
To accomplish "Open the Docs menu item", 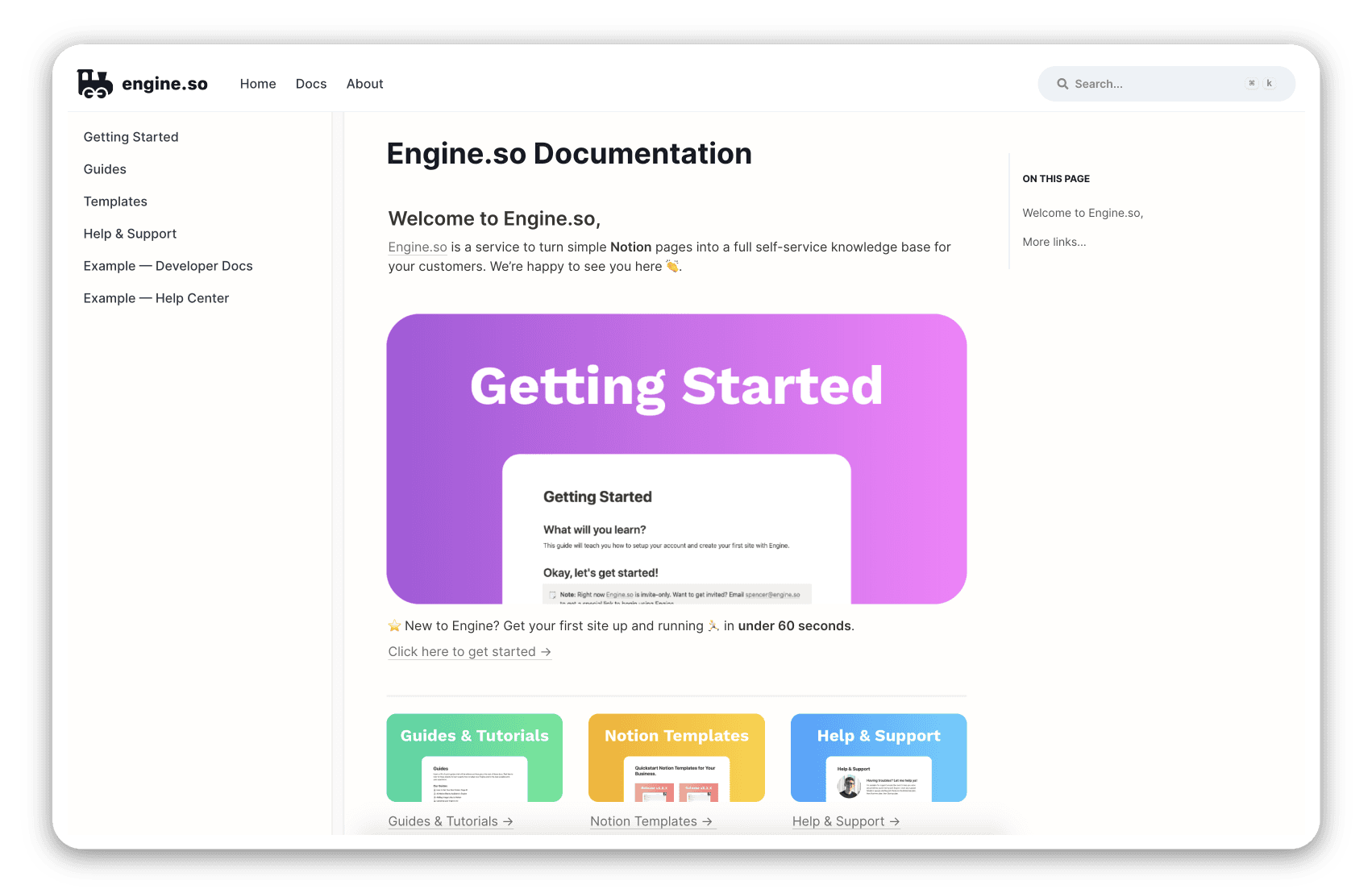I will click(x=311, y=84).
